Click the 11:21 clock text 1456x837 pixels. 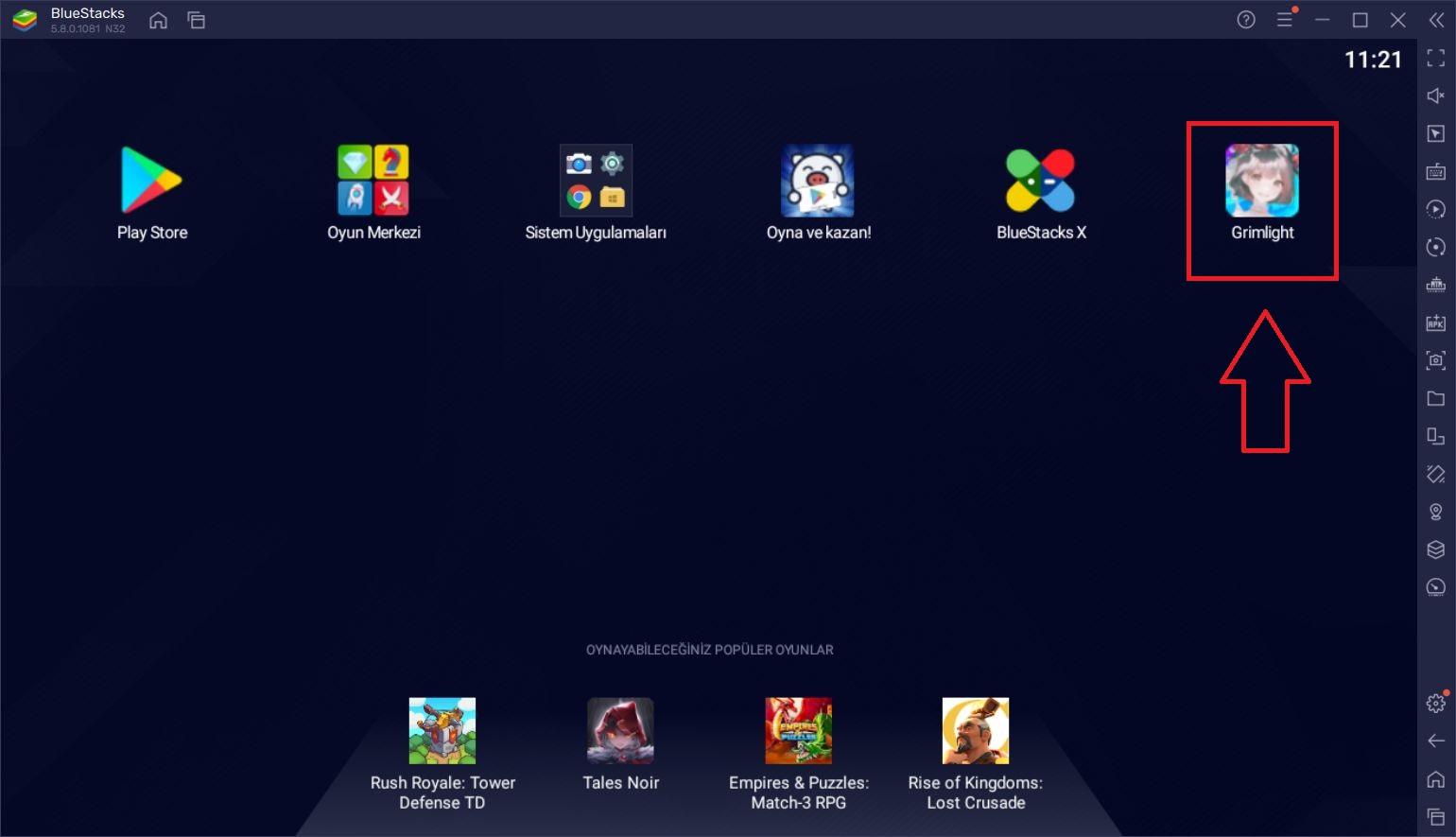(x=1374, y=60)
